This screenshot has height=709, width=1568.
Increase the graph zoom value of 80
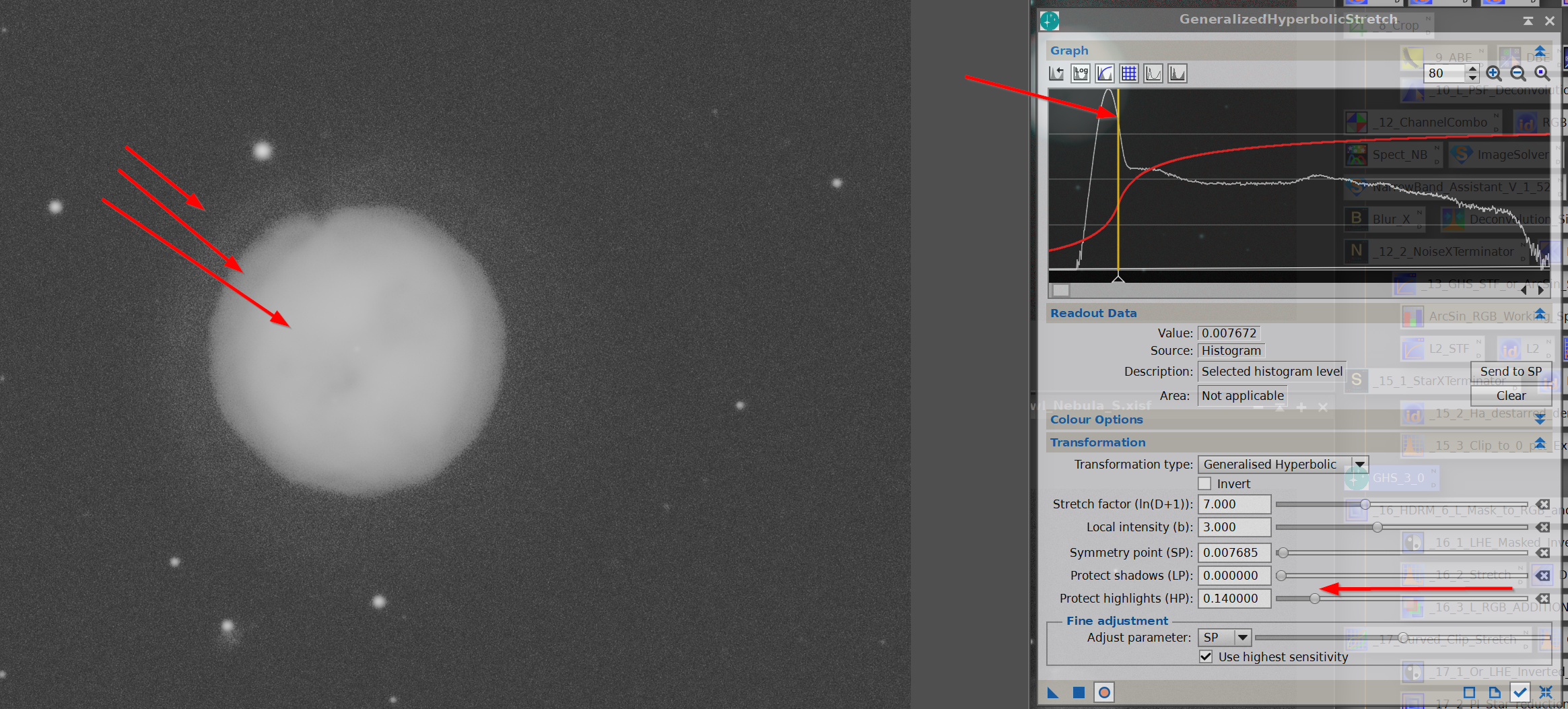tap(1473, 69)
